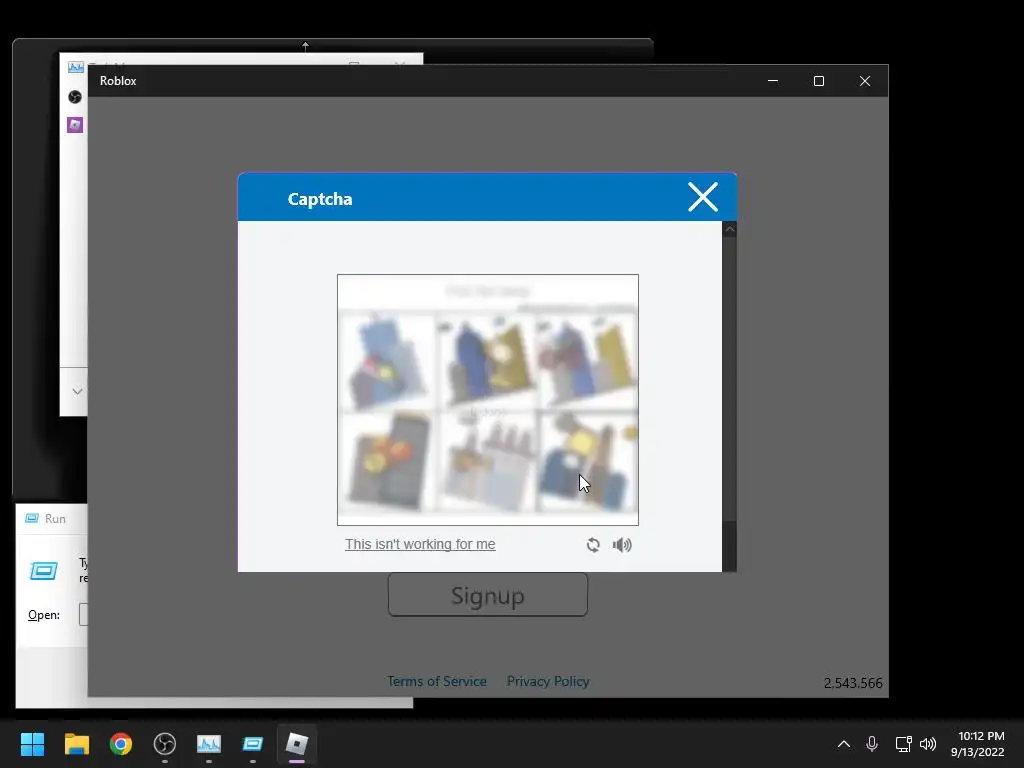Open the Terms of Service link
Screen dimensions: 1024x768
tap(436, 681)
